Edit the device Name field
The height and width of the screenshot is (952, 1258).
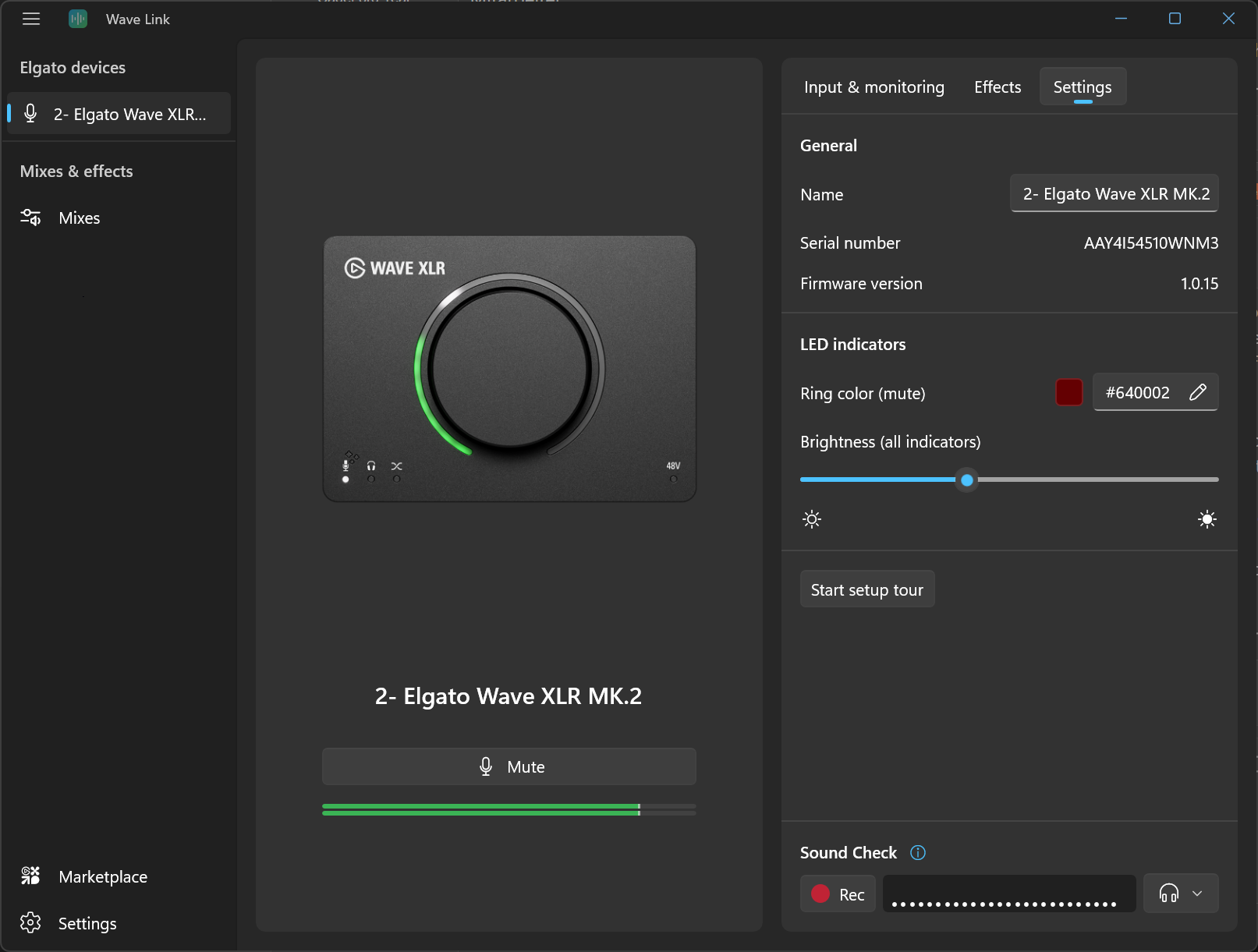(x=1114, y=193)
